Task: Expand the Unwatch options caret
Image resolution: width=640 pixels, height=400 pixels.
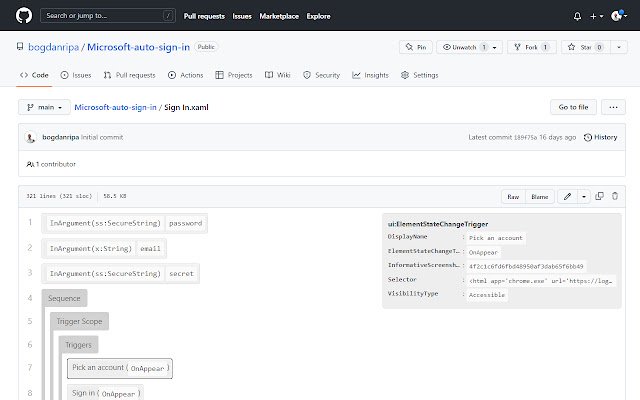Action: (x=495, y=47)
